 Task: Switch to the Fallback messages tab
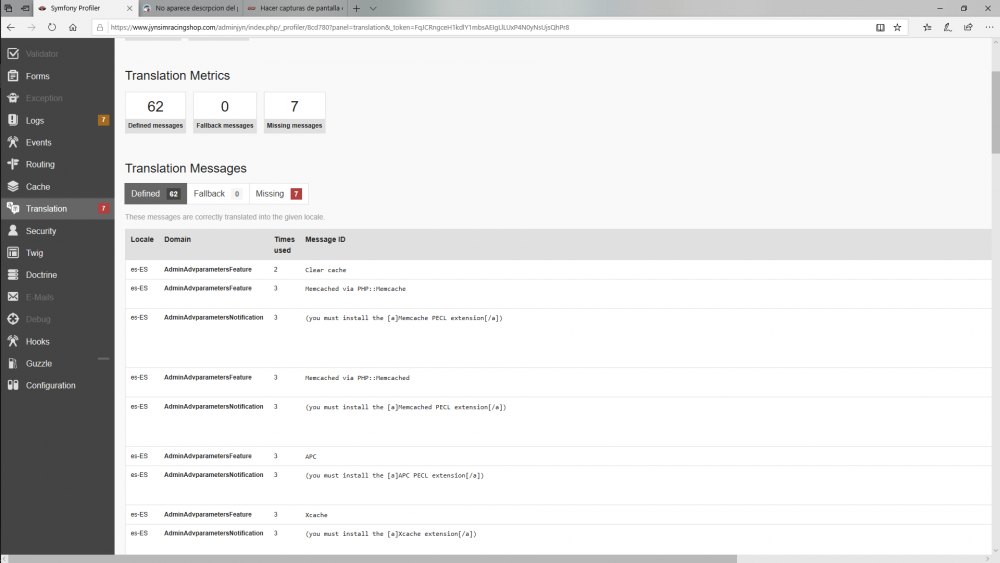click(x=217, y=194)
